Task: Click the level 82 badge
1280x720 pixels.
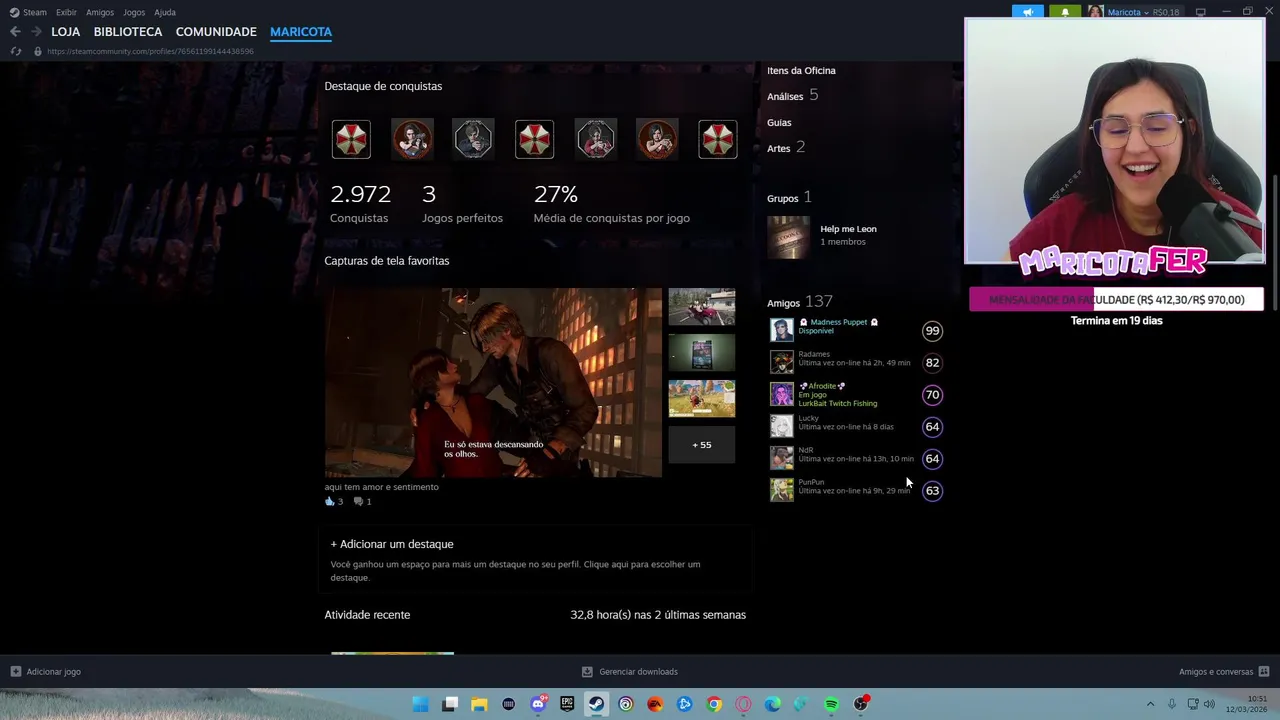Action: (932, 363)
